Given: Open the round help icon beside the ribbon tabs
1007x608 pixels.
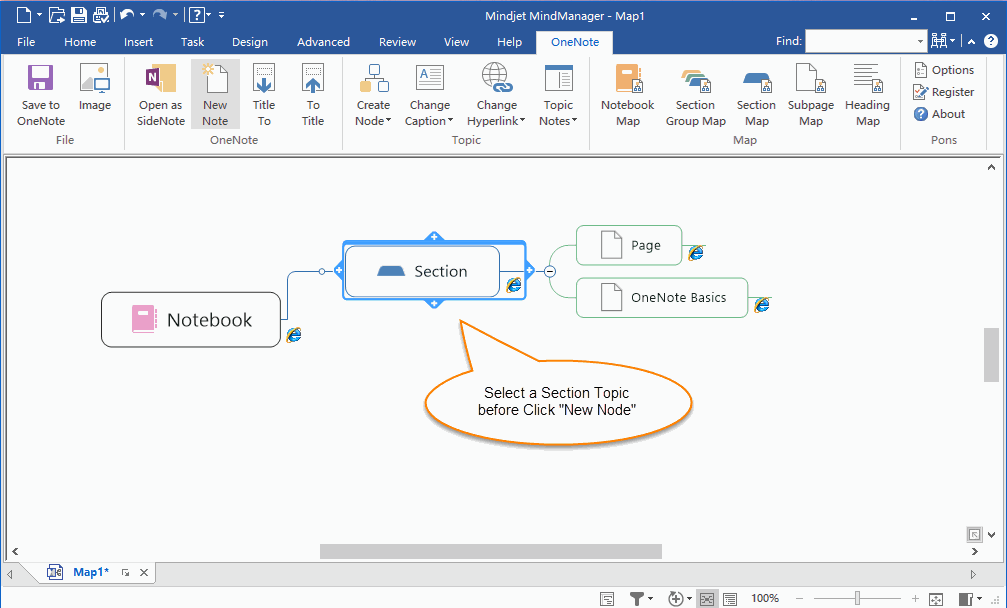Looking at the screenshot, I should 991,41.
